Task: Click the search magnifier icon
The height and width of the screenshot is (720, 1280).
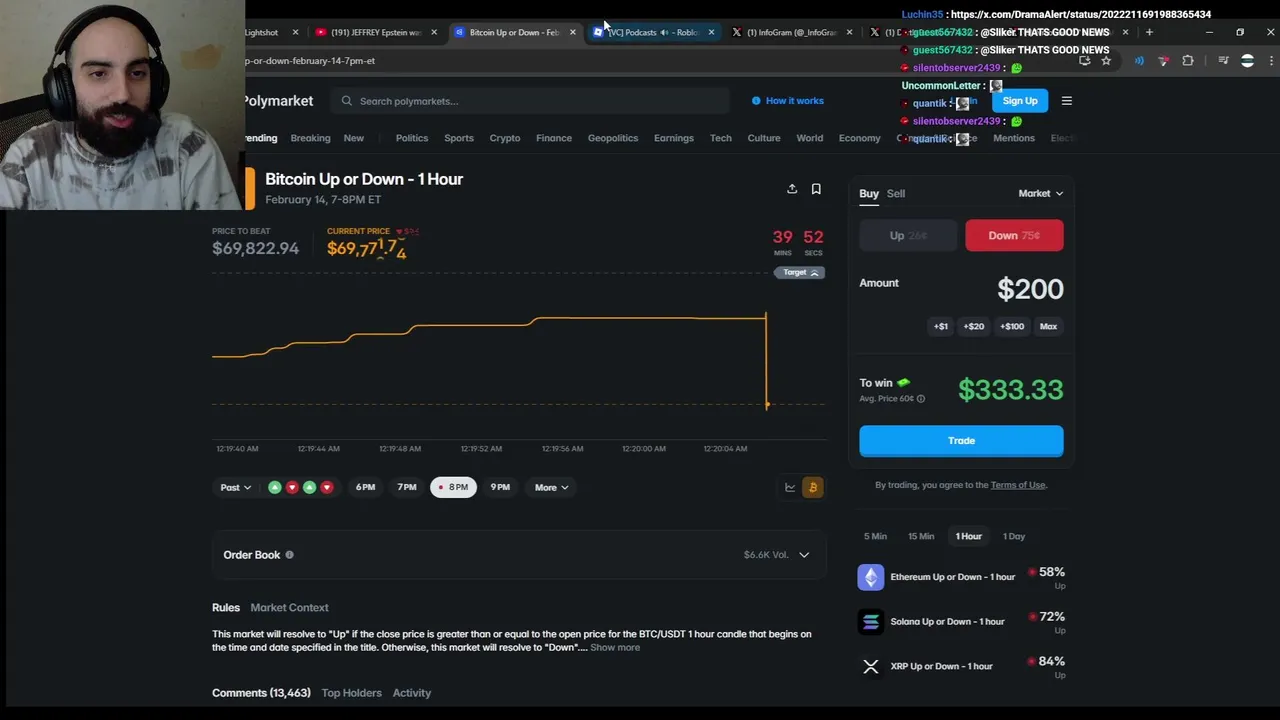Action: tap(347, 101)
